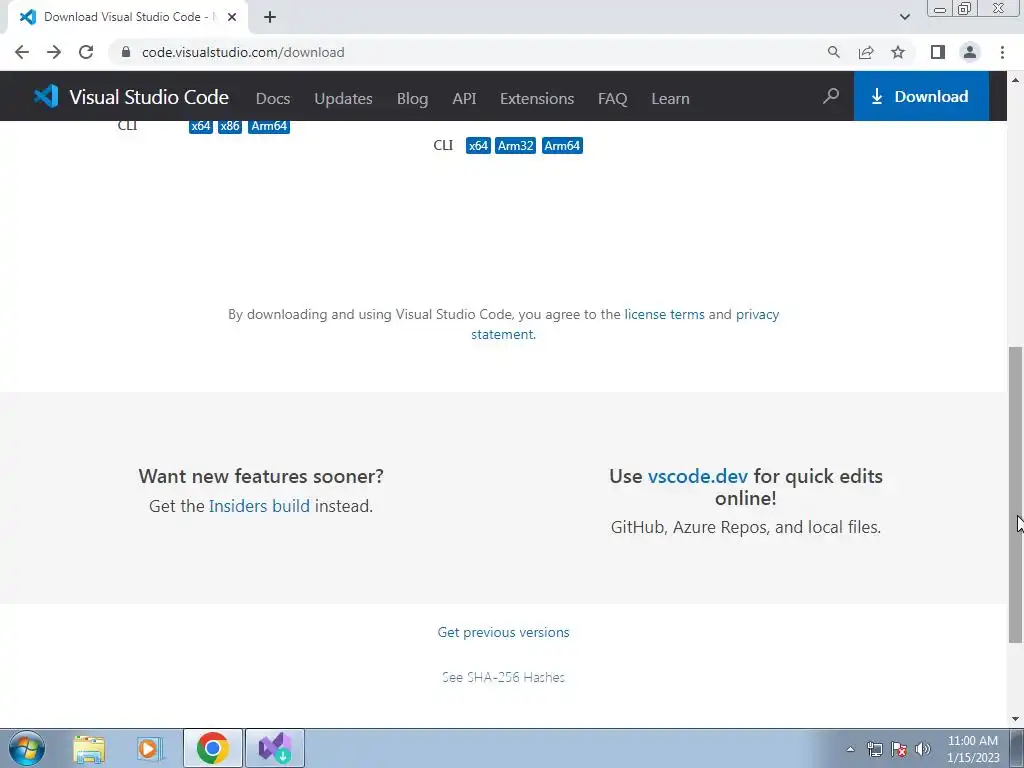Close the Download Visual Studio Code tab
Screen dimensions: 1024x768
(232, 17)
